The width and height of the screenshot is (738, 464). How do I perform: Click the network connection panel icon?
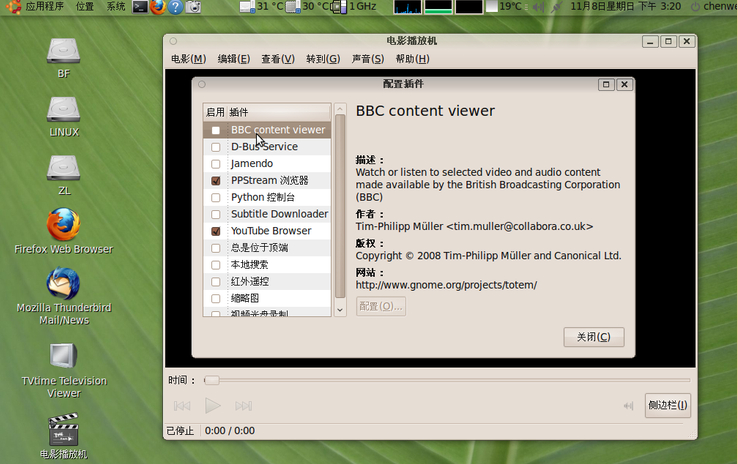(x=556, y=7)
